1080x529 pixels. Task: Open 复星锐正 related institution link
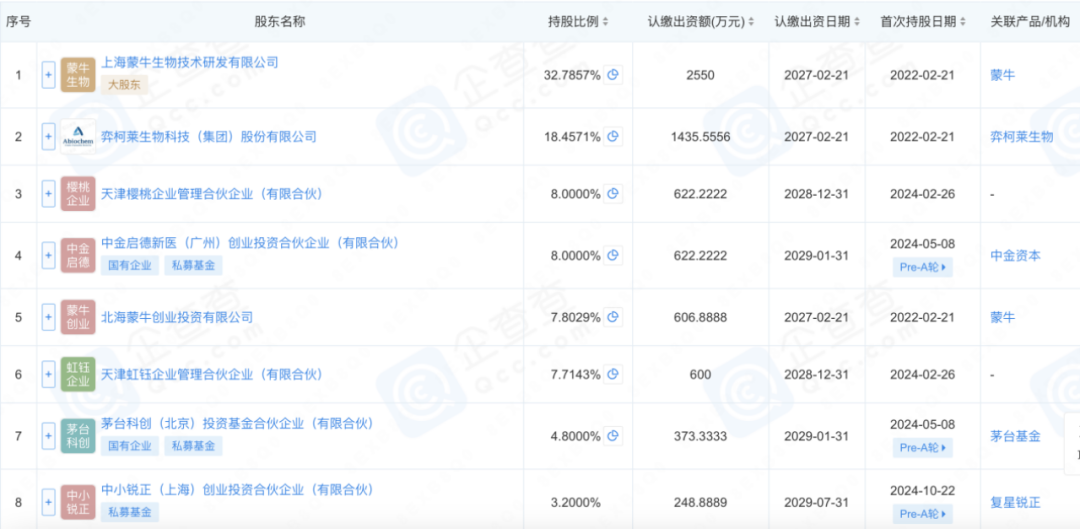(1015, 503)
